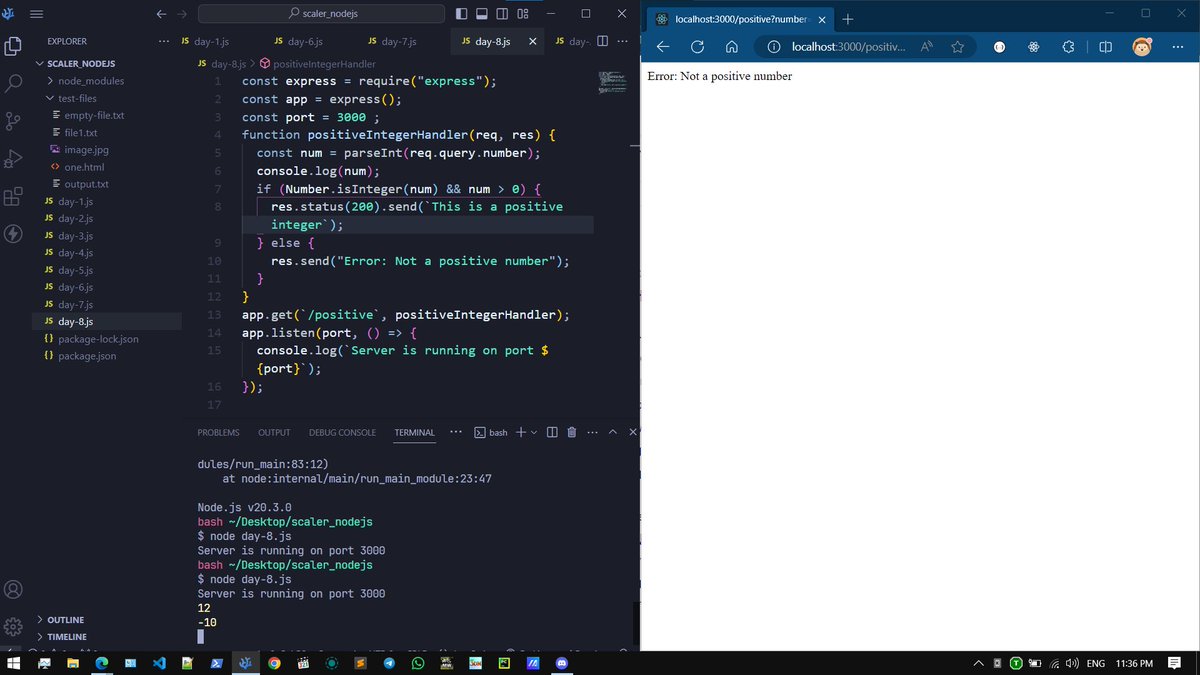Screen dimensions: 1200x675
Task: Open the Explorer panel's ellipsis menu
Action: (x=164, y=41)
